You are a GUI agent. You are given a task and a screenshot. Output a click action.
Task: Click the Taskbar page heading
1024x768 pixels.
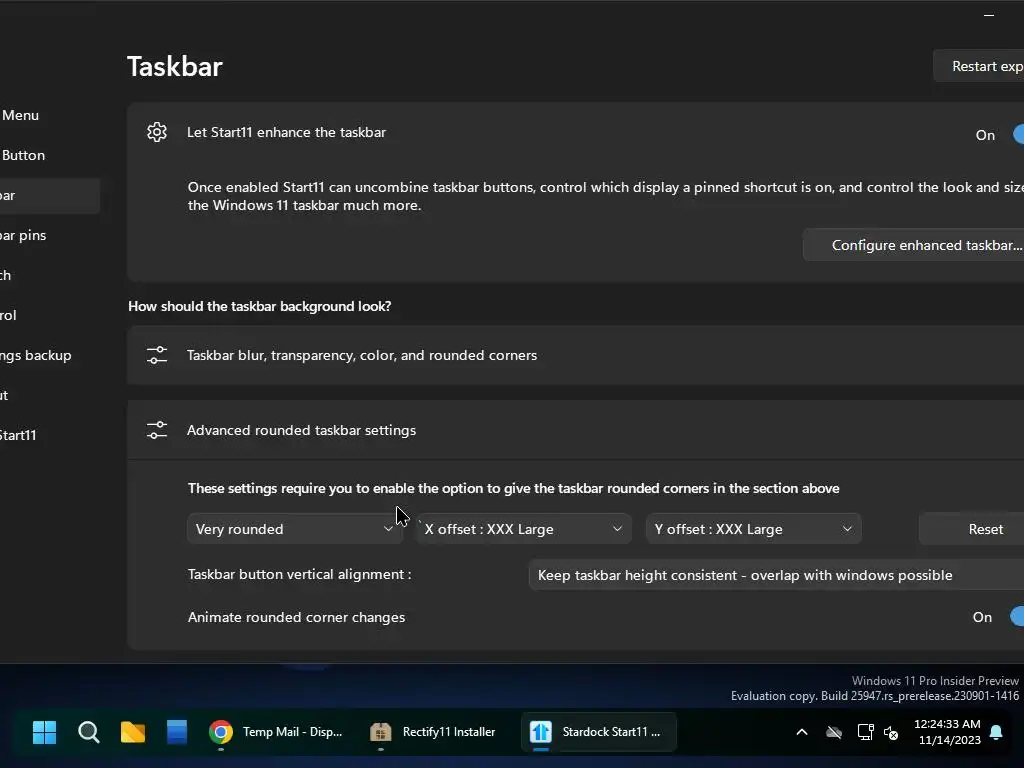click(174, 67)
